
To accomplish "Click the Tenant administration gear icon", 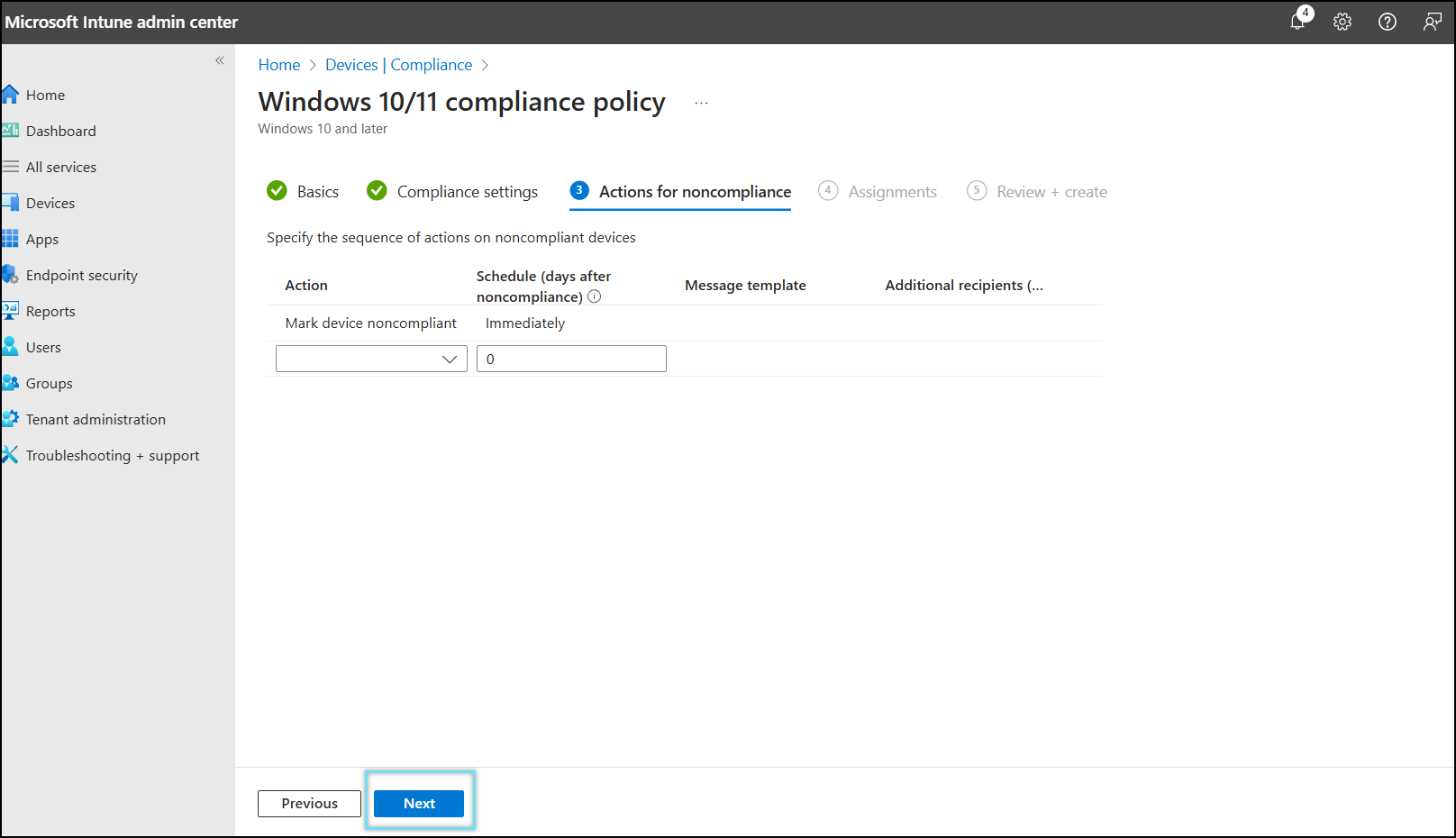I will tap(10, 419).
